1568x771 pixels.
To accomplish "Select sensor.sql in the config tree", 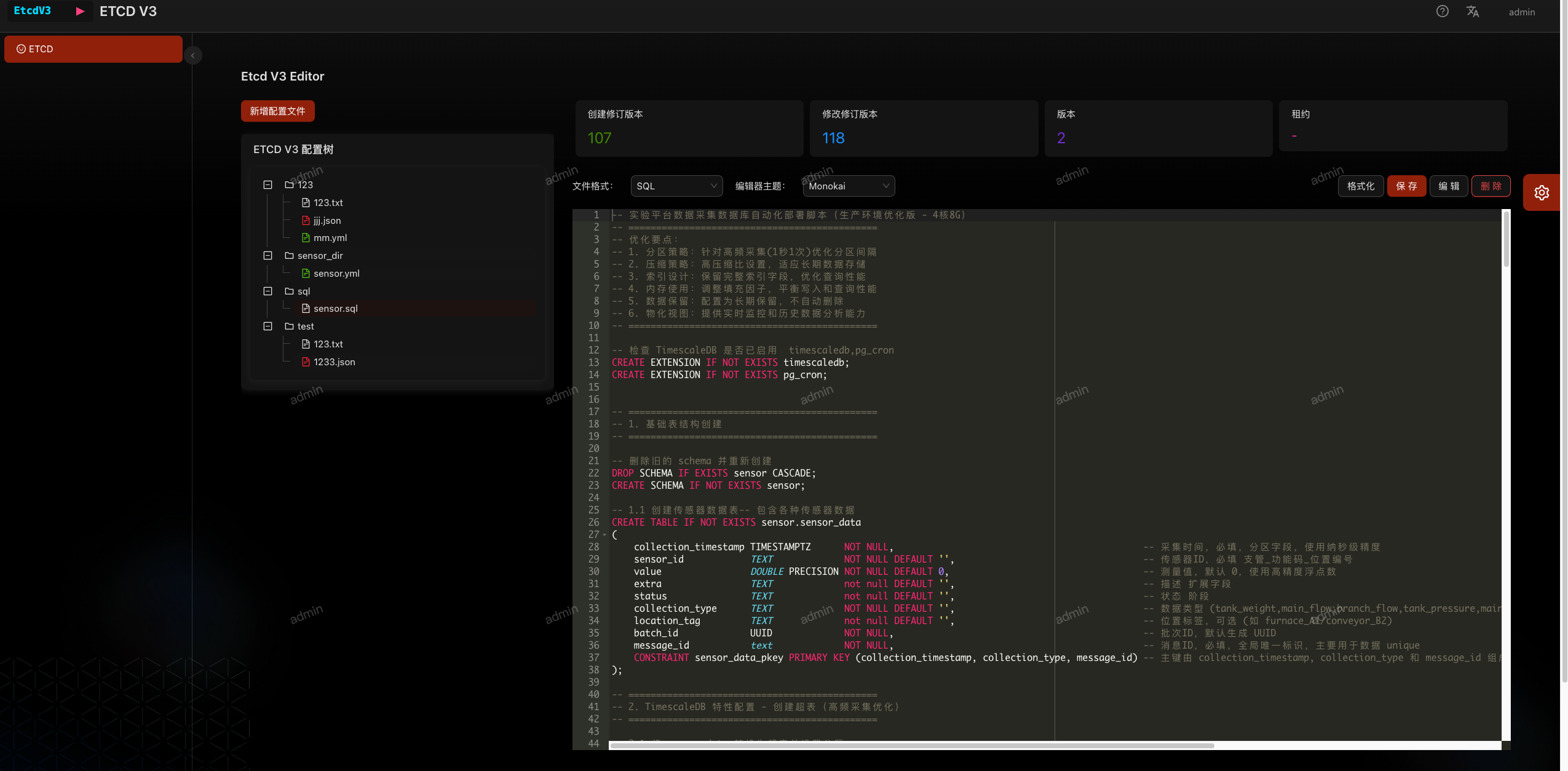I will click(x=336, y=308).
